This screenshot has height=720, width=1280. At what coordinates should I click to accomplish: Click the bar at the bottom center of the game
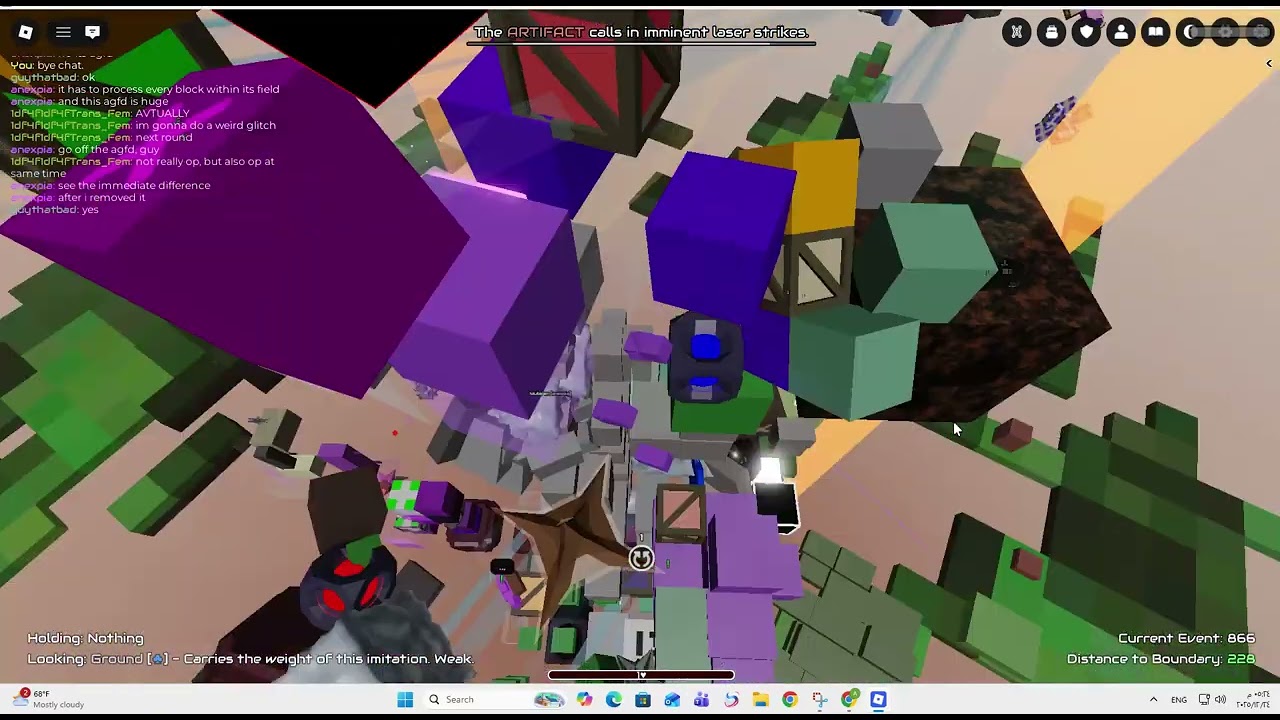[x=641, y=675]
